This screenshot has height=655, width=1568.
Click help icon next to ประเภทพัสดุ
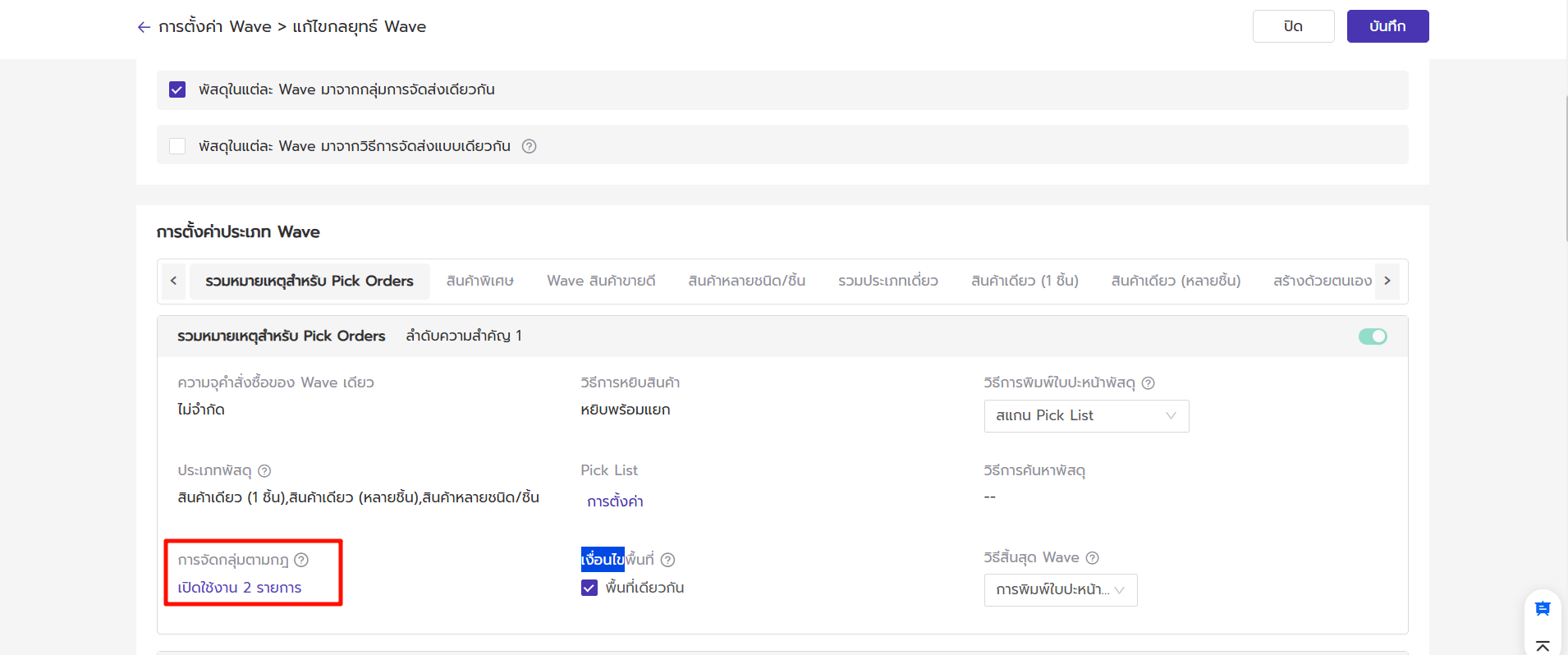(264, 471)
